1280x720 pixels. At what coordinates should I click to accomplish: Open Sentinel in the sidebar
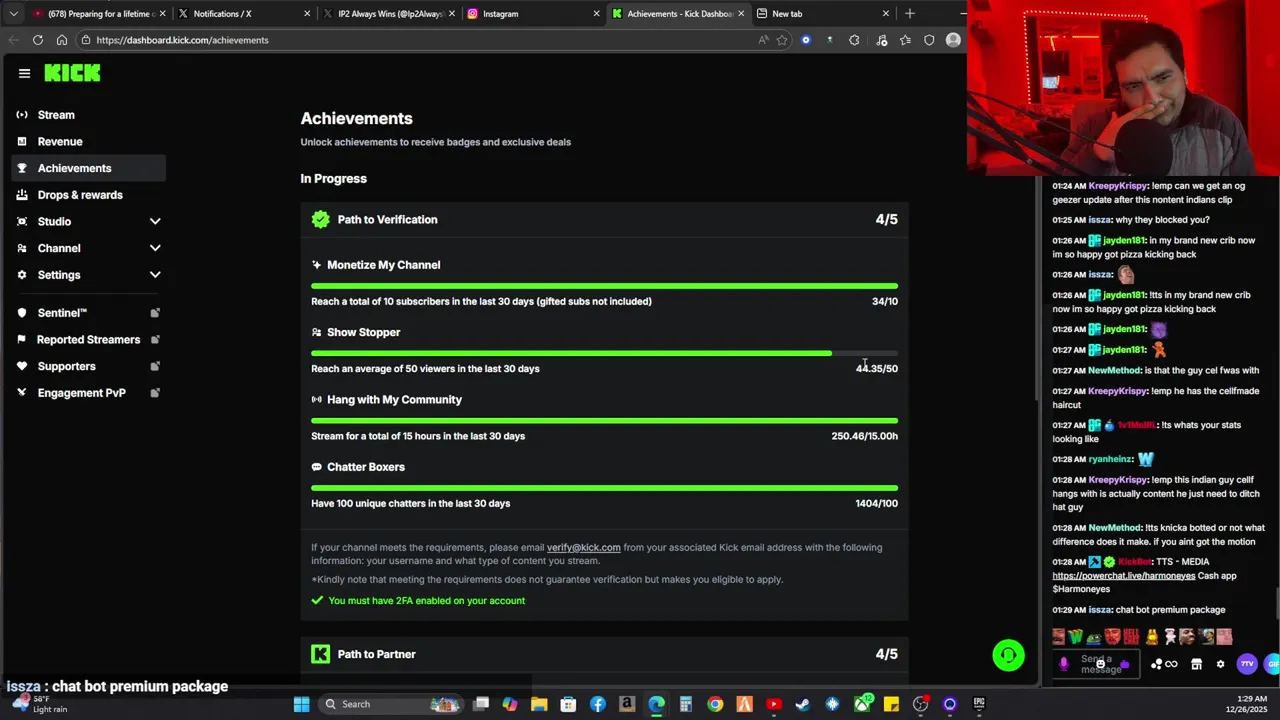pyautogui.click(x=88, y=313)
